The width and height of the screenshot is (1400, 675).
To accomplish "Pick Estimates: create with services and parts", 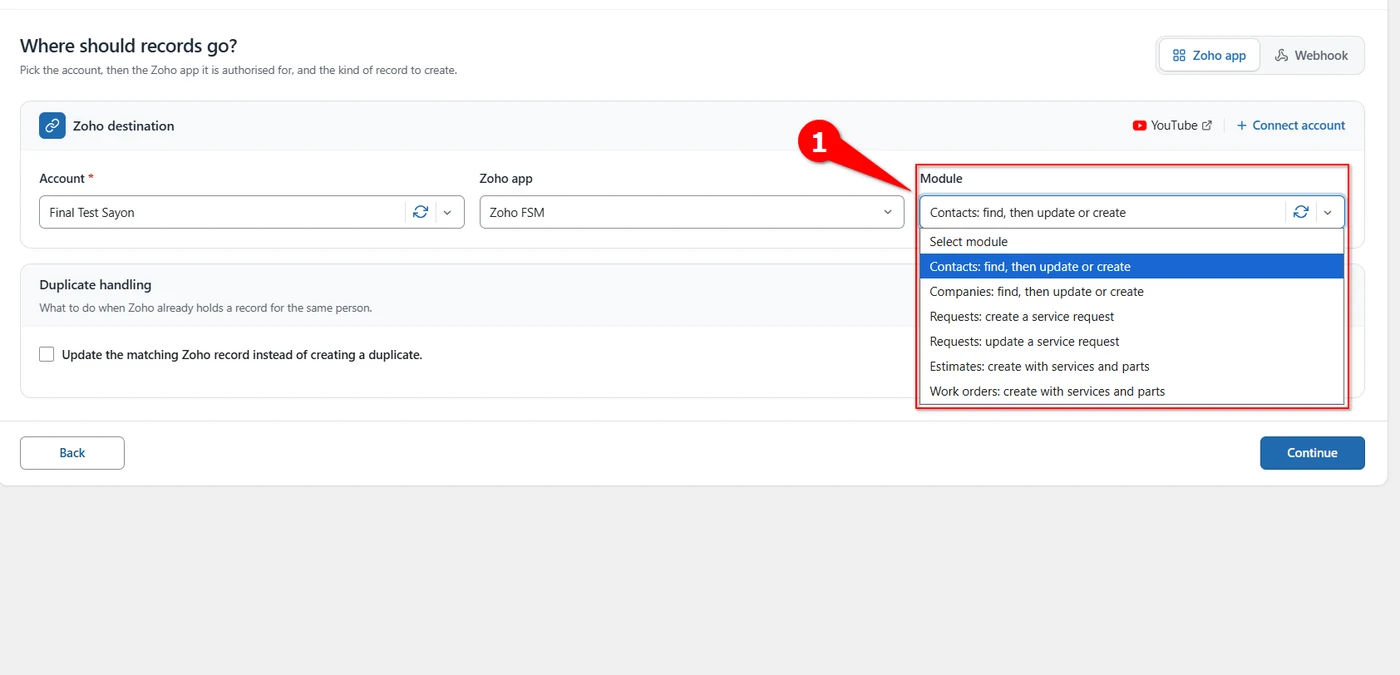I will tap(1131, 367).
